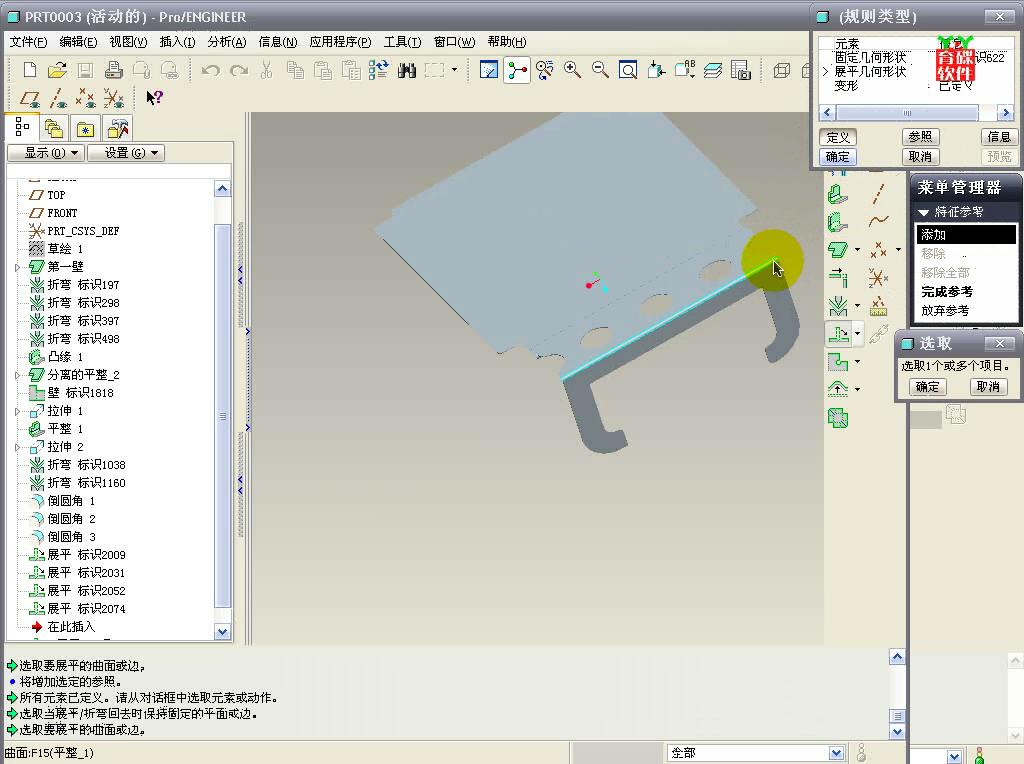The height and width of the screenshot is (764, 1024).
Task: Click 确定 in the 选取 dialog
Action: [x=927, y=387]
